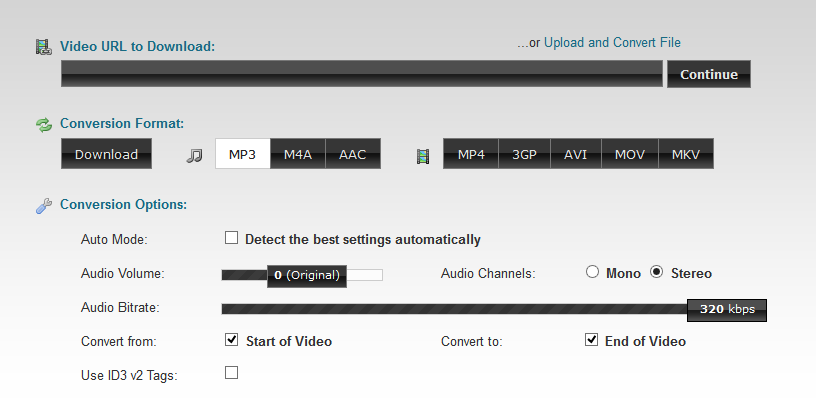Switch the format to MP4 video
Image resolution: width=816 pixels, height=404 pixels.
[471, 154]
